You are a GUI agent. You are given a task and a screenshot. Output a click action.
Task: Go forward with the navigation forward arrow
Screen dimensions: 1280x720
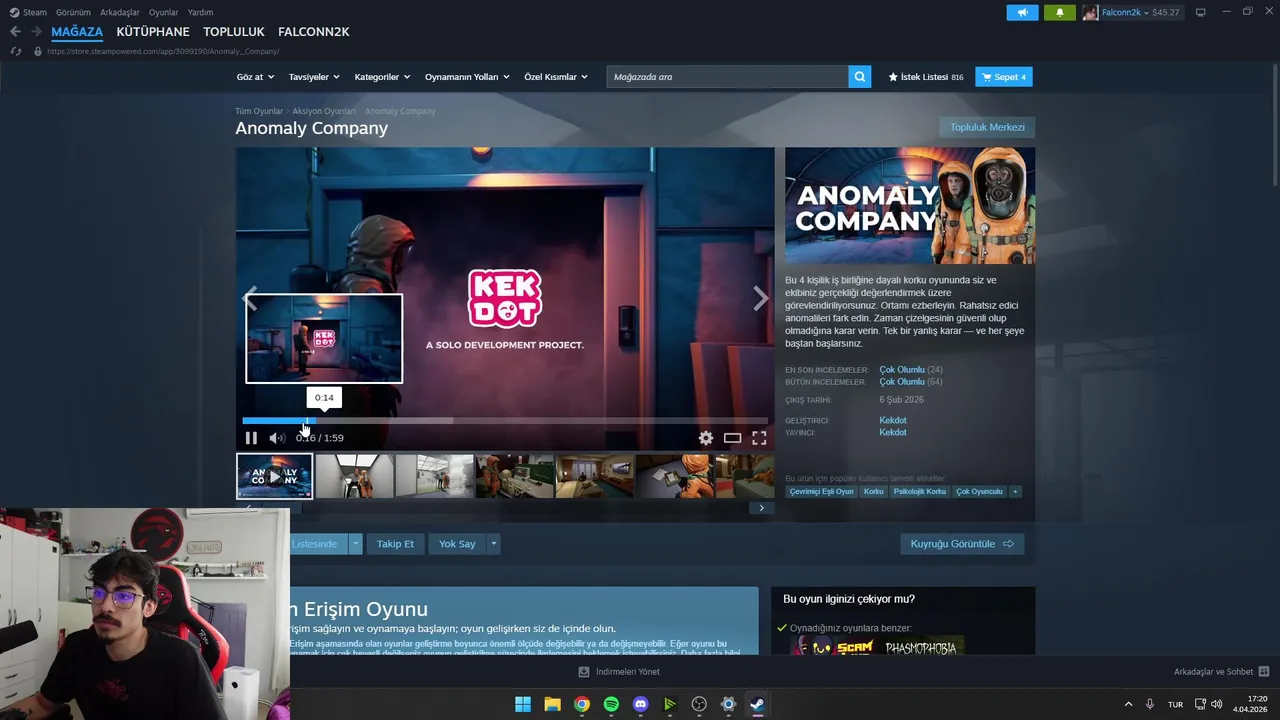click(x=36, y=32)
